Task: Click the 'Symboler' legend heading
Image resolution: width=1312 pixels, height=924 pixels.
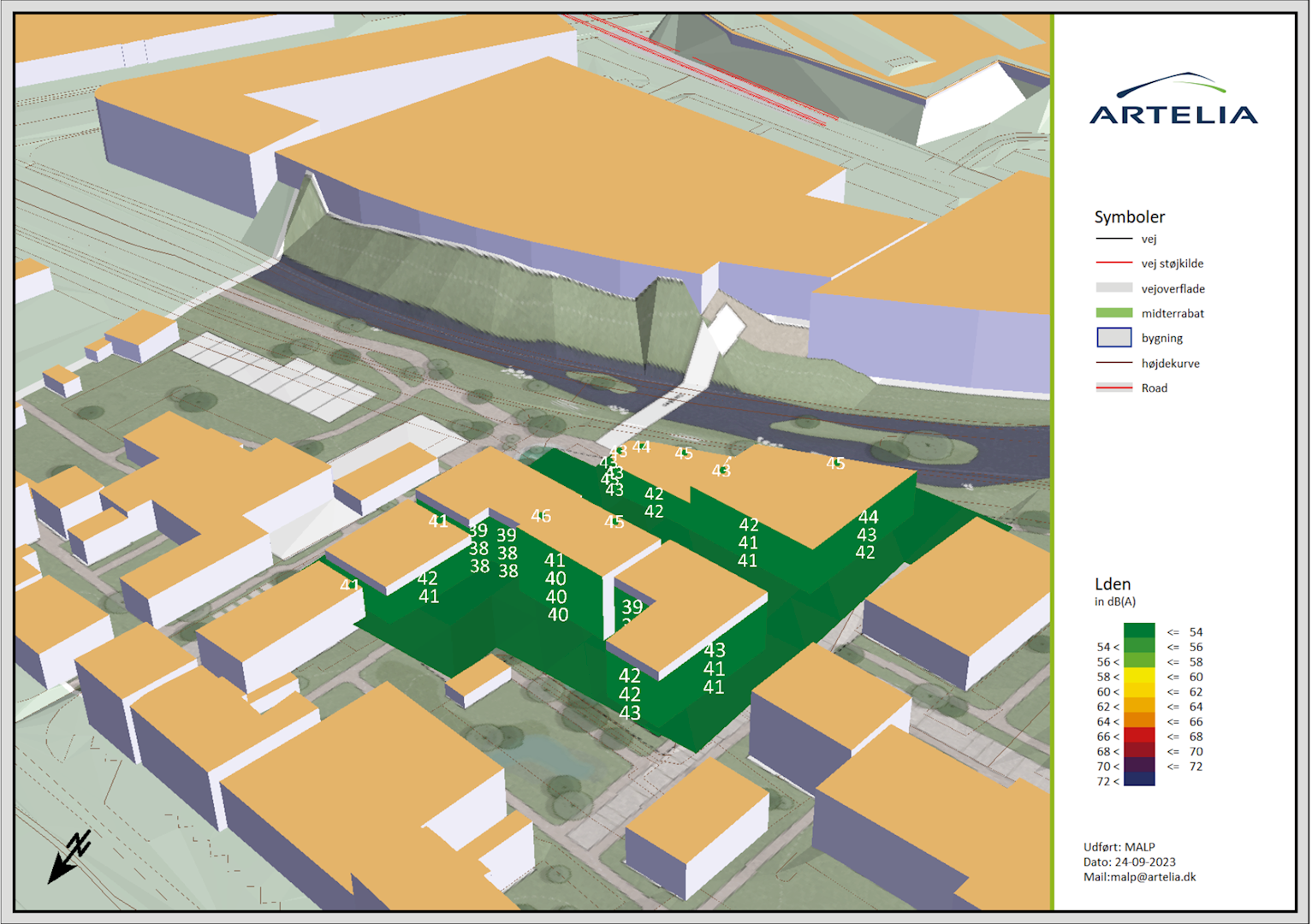Action: (1129, 217)
